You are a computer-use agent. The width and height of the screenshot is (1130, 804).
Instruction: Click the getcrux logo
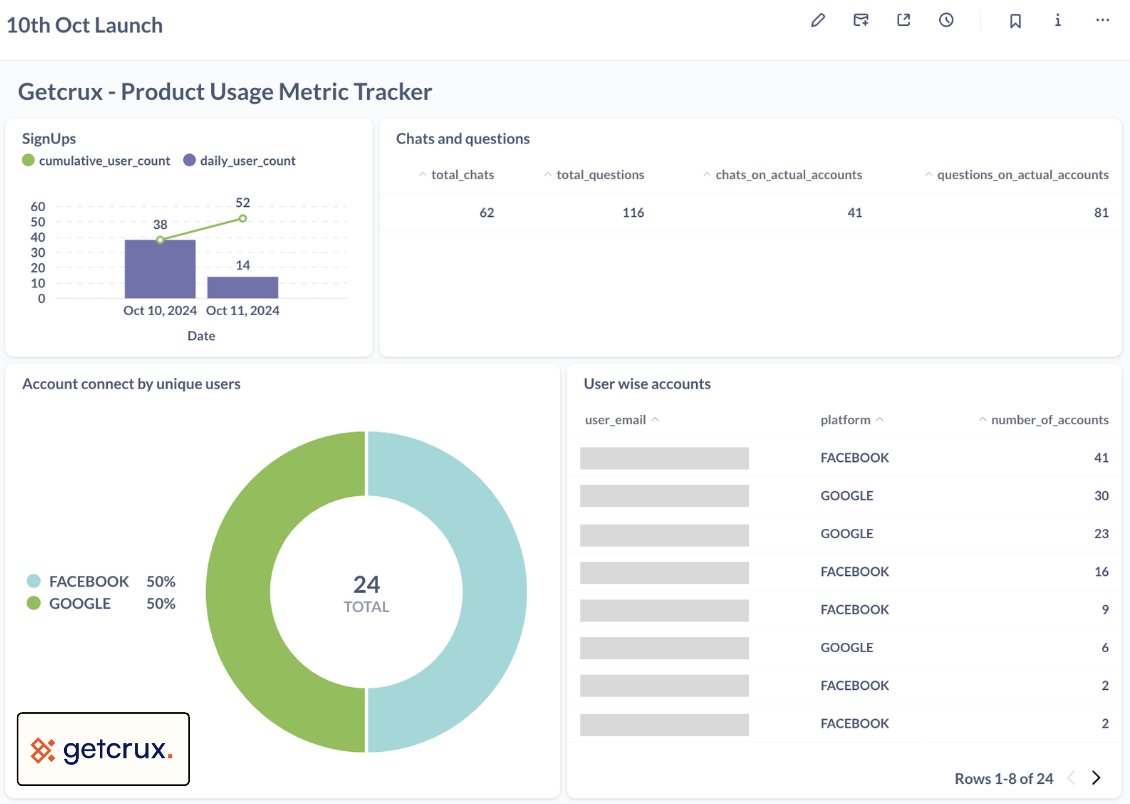click(x=101, y=749)
